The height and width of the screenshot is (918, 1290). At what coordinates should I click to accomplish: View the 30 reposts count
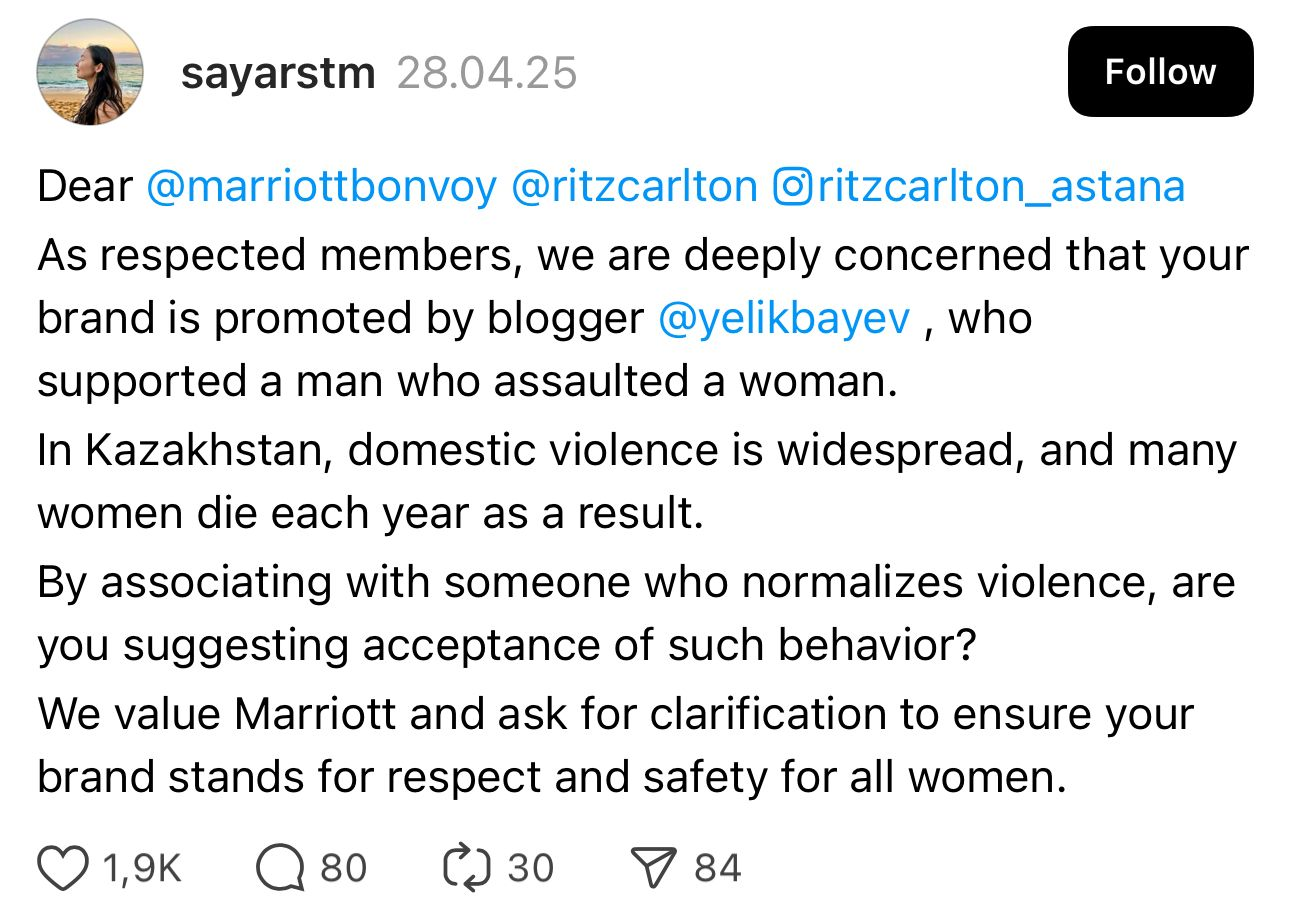point(530,867)
